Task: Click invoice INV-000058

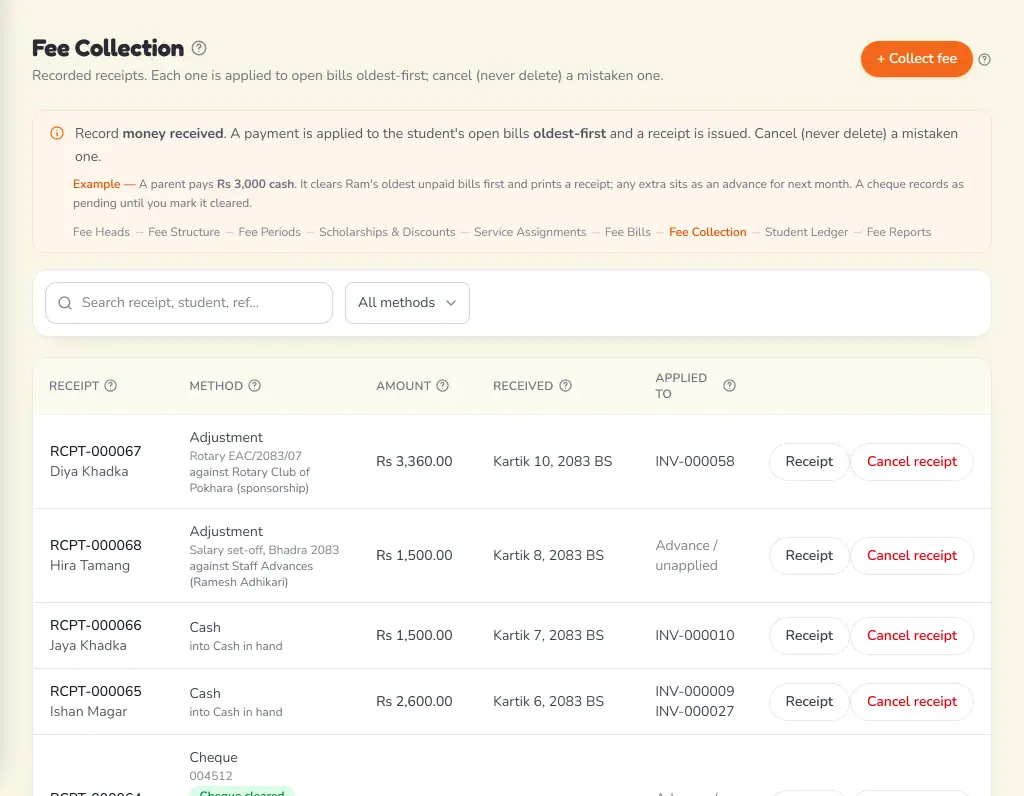Action: tap(695, 462)
